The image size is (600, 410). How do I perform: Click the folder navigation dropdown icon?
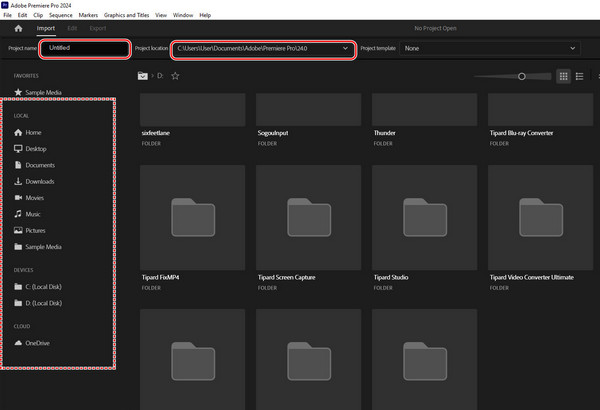[143, 76]
